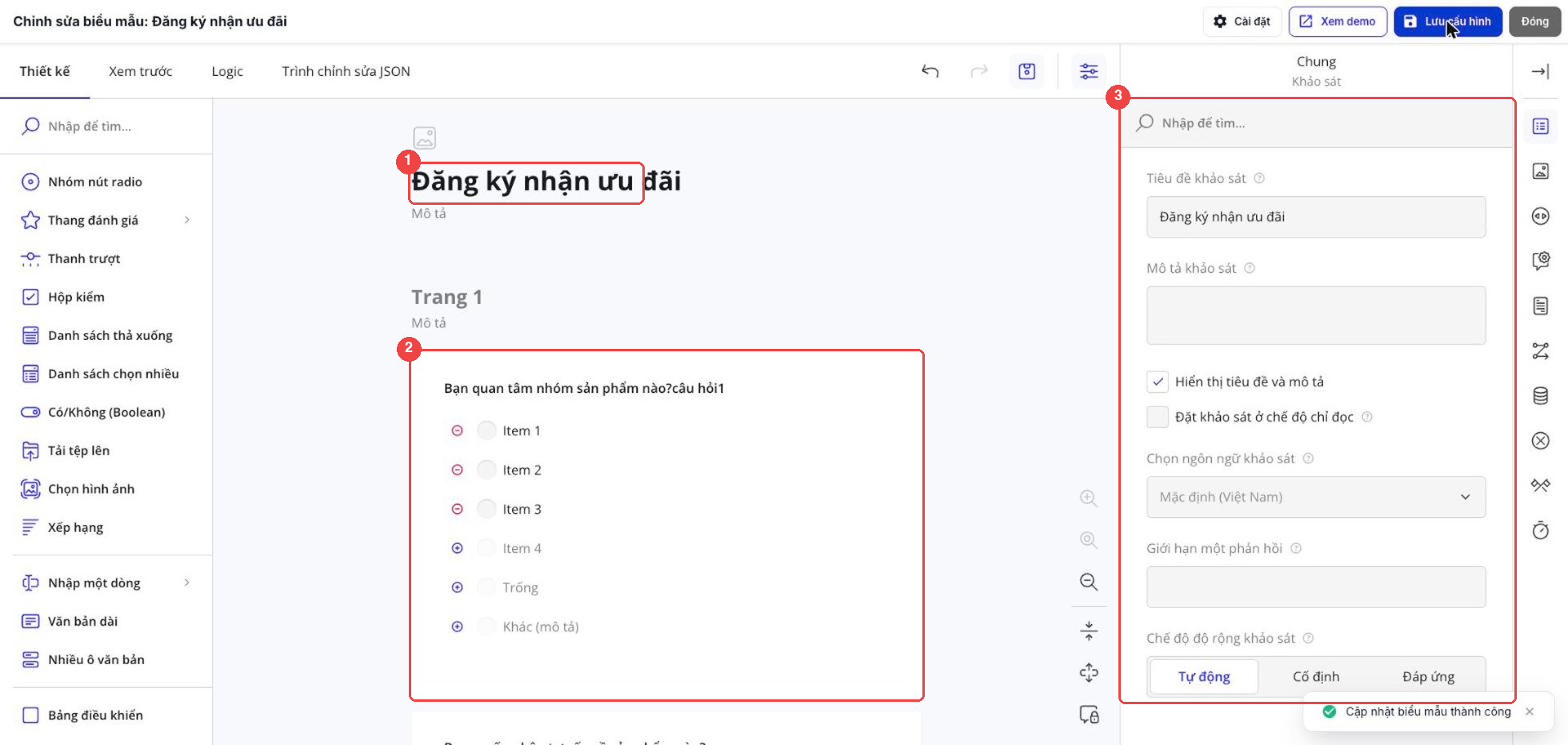Select the Item 3 radio button
Image resolution: width=1568 pixels, height=745 pixels.
[486, 509]
